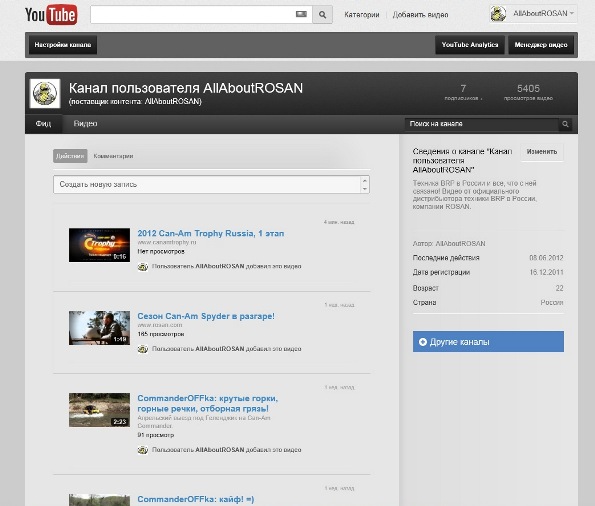
Task: Click user avatar under Сезон Can-Am Spyder post
Action: pos(143,349)
